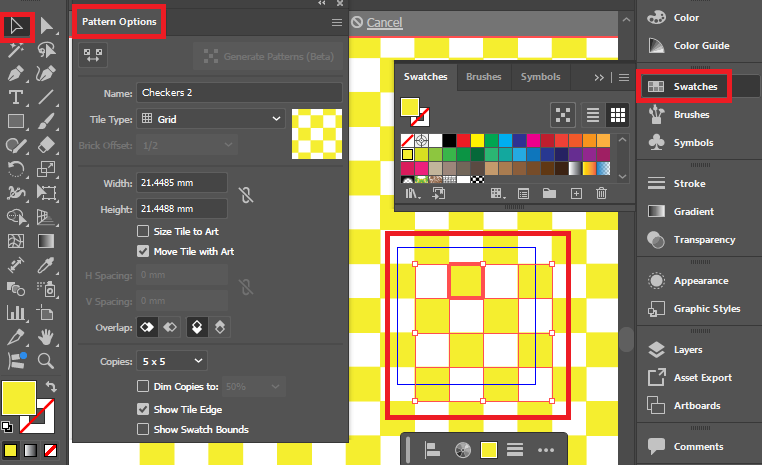Image resolution: width=762 pixels, height=465 pixels.
Task: Pick the Paintbrush tool
Action: [x=46, y=121]
